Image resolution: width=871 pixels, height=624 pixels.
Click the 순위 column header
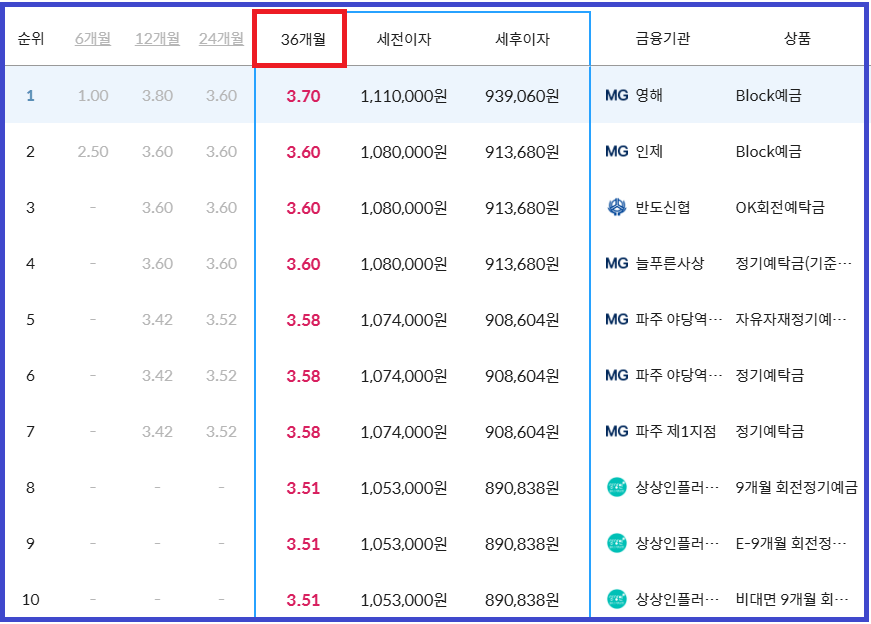(31, 39)
